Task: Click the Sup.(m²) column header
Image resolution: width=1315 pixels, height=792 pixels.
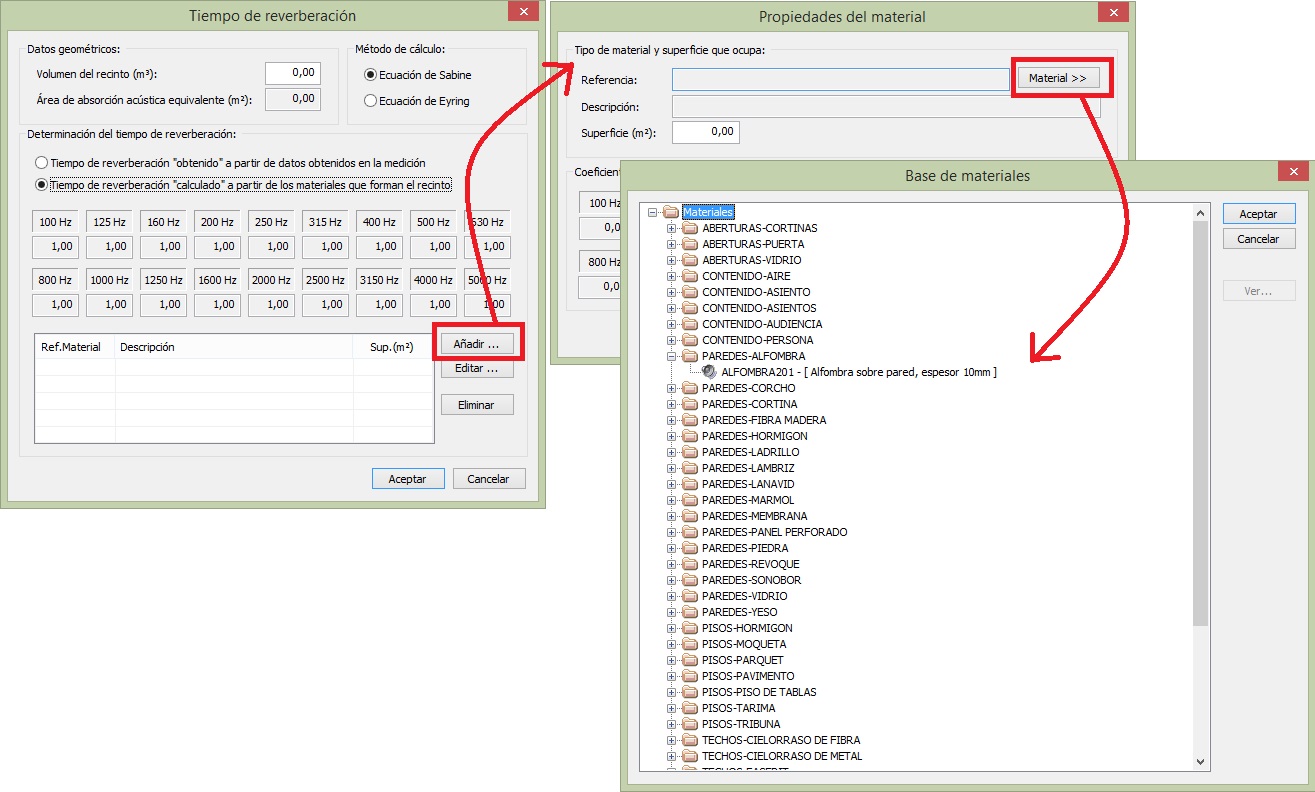Action: point(393,347)
